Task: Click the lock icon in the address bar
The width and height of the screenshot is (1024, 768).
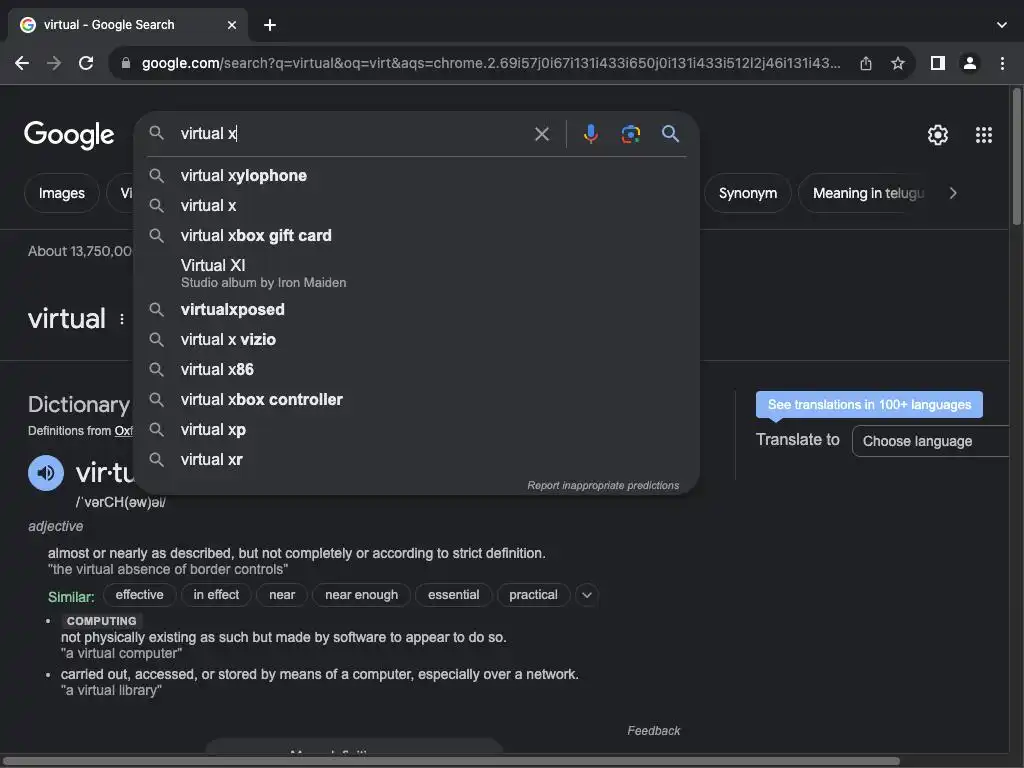Action: [x=126, y=63]
